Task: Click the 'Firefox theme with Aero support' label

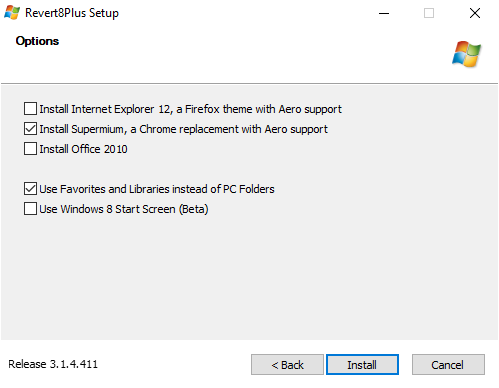Action: [263, 109]
